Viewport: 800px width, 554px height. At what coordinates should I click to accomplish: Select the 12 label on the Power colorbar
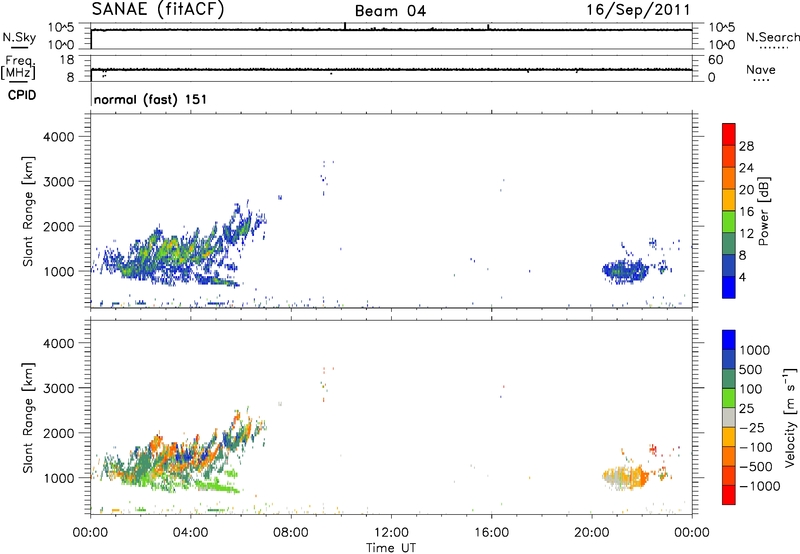(x=746, y=234)
